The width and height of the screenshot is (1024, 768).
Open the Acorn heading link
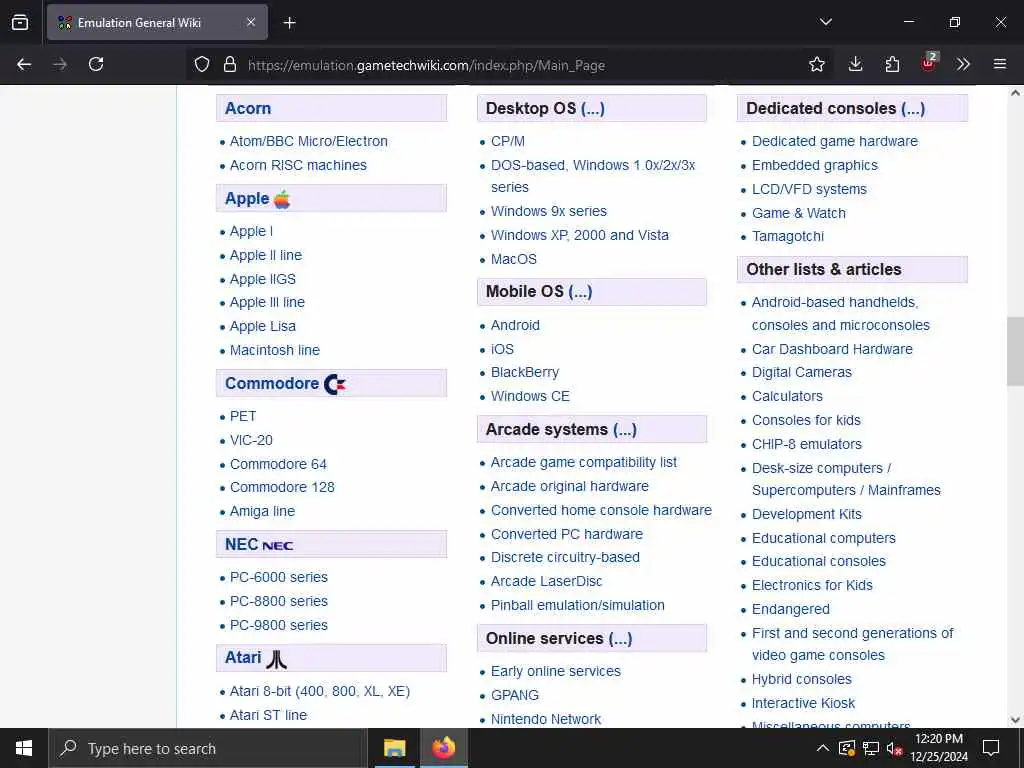248,108
